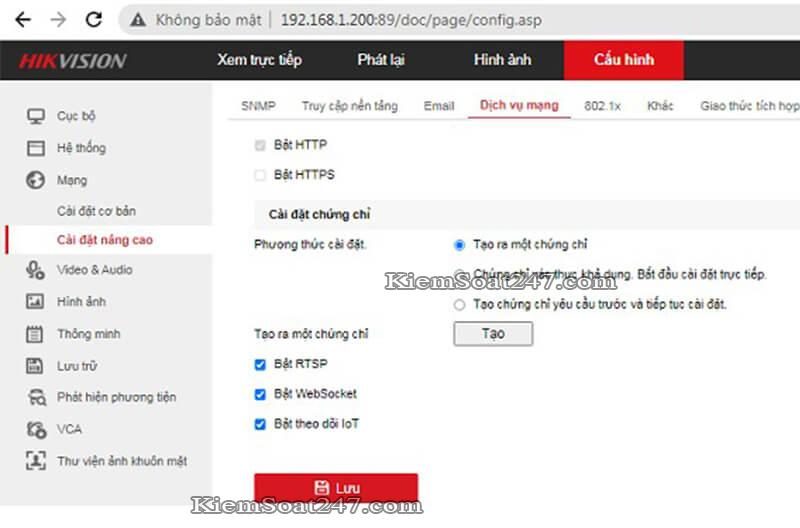Screen dimensions: 800x528
Task: Save settings with the Lưu button
Action: click(x=336, y=488)
